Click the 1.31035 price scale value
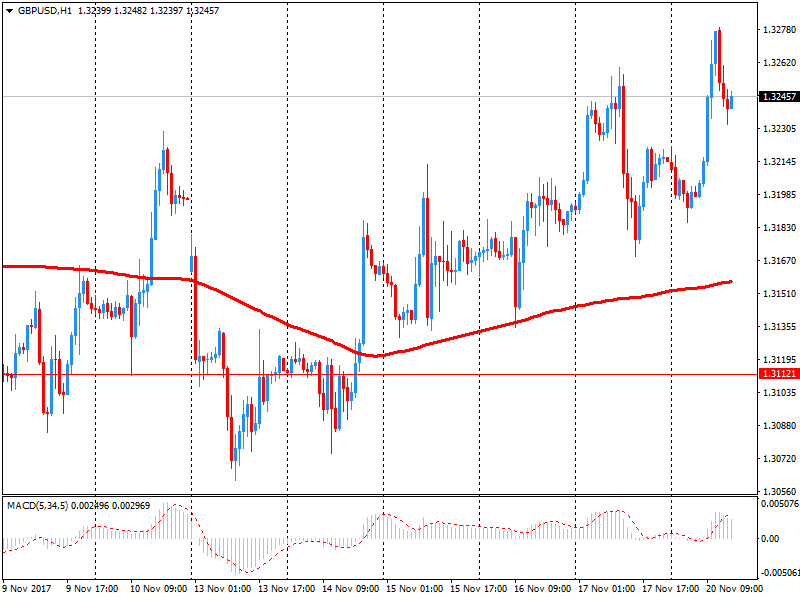Image resolution: width=800 pixels, height=600 pixels. click(x=779, y=392)
